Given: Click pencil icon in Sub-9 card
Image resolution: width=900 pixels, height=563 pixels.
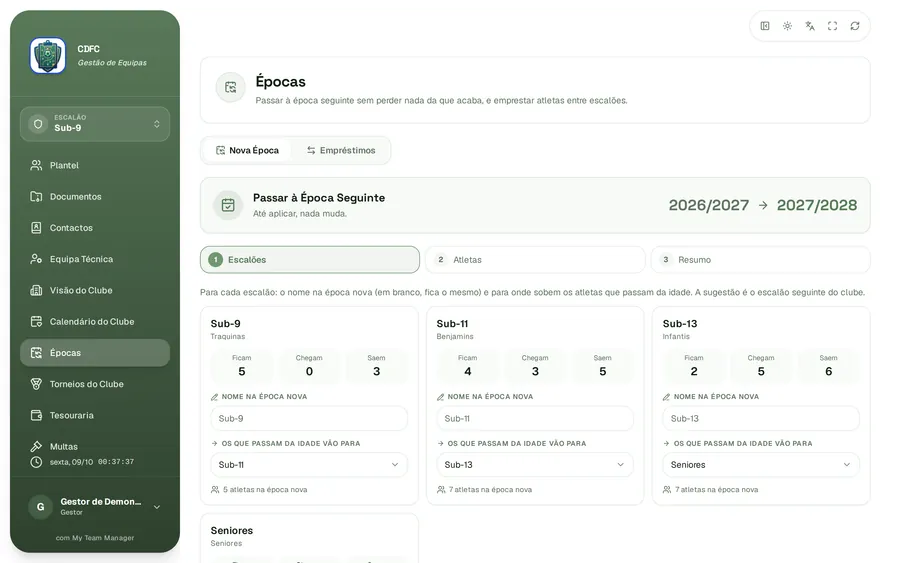Looking at the screenshot, I should click(214, 397).
